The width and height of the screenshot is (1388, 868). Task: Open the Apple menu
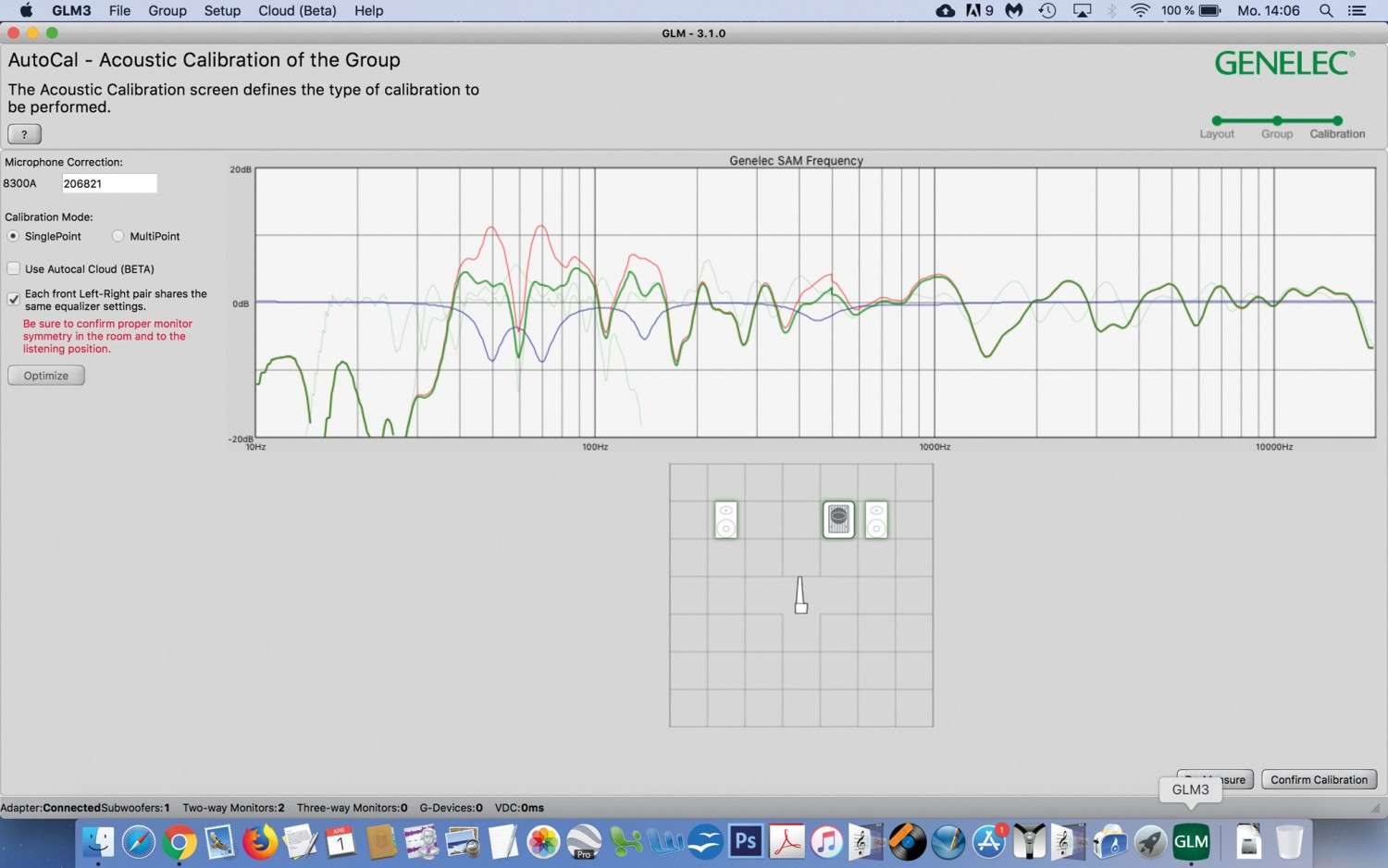pyautogui.click(x=26, y=11)
